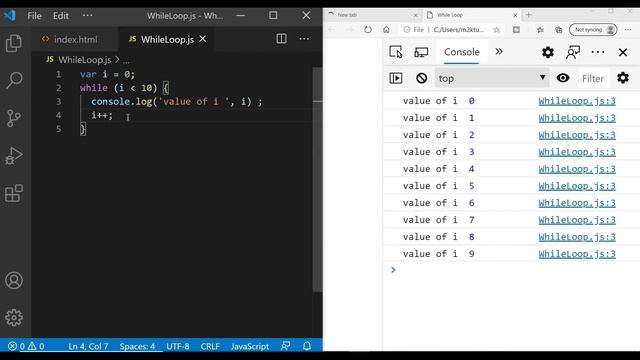Open the Source Control view
Viewport: 640px width, 360px height.
tap(14, 118)
